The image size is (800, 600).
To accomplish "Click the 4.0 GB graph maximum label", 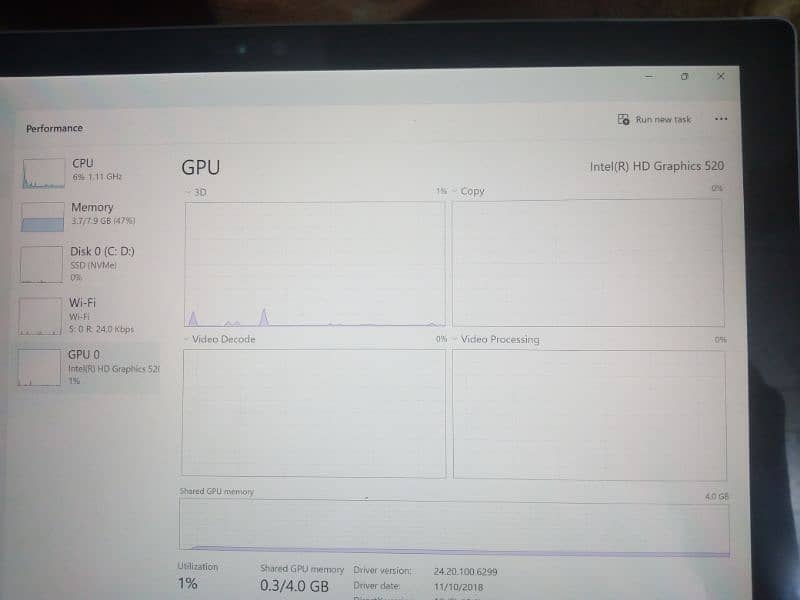I will pos(717,496).
